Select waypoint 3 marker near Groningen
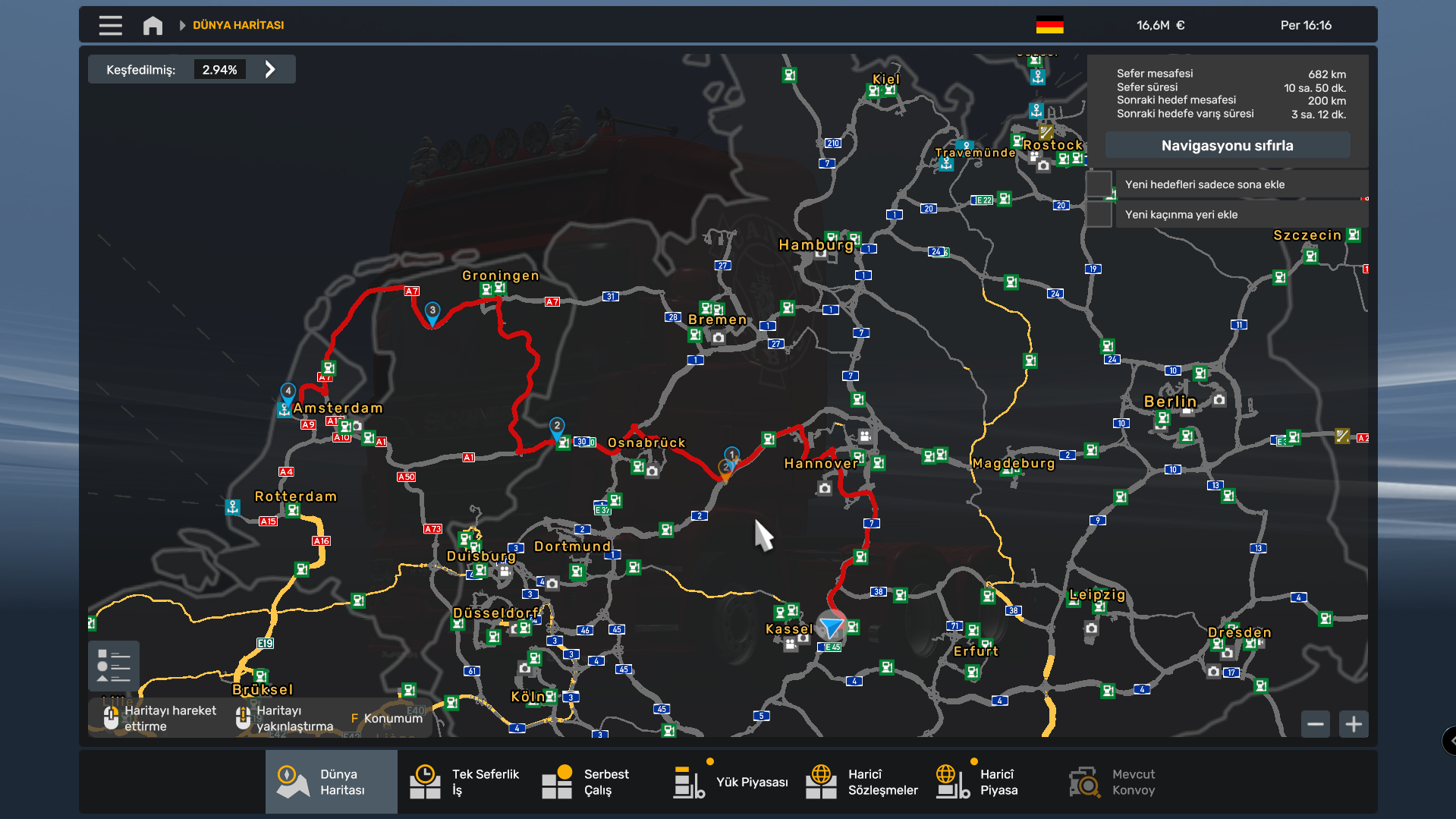The image size is (1456, 819). [432, 312]
